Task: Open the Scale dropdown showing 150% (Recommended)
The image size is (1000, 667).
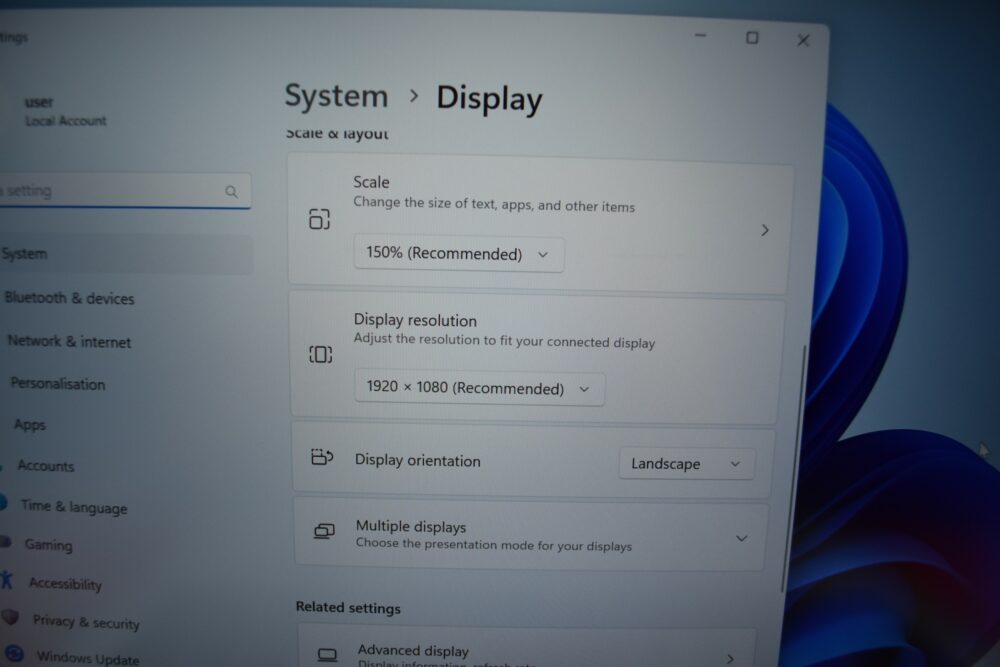Action: point(459,254)
